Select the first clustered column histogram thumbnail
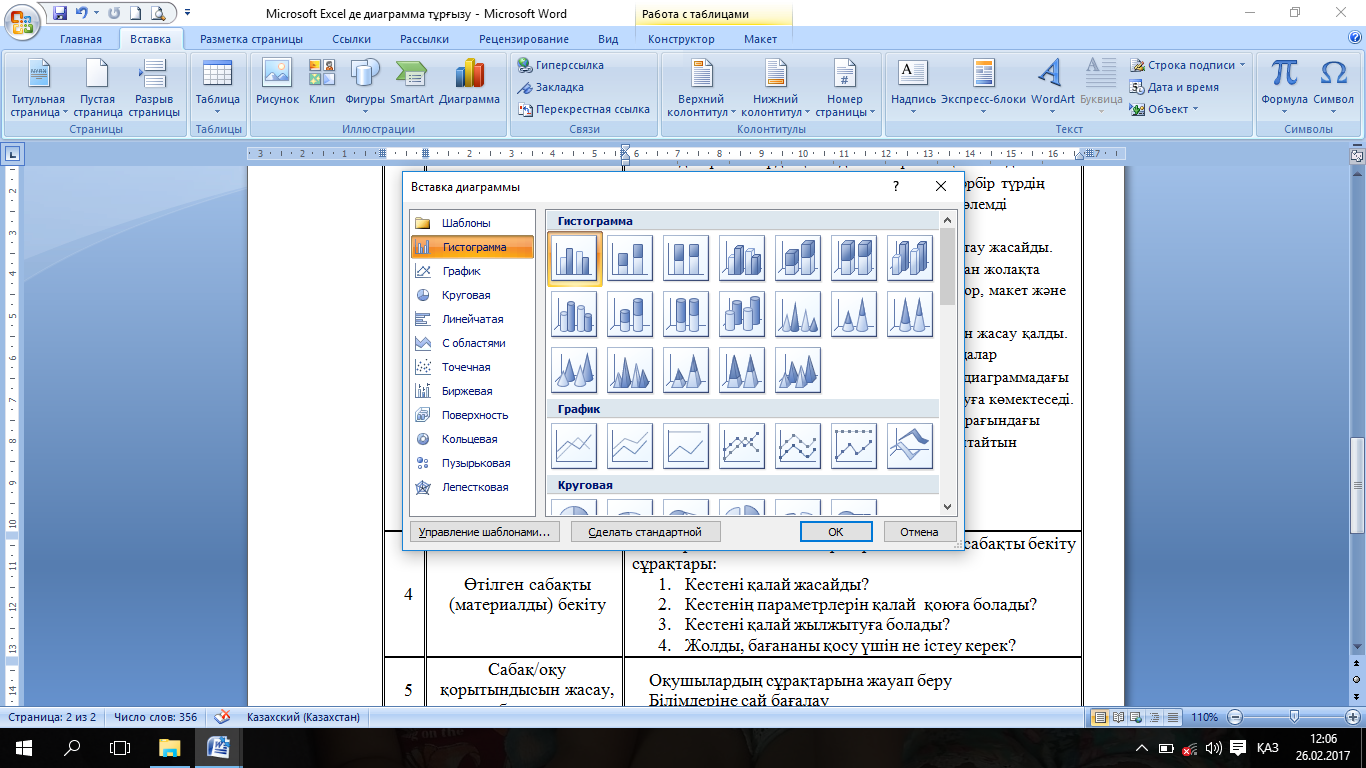Screen dimensions: 1366x768 point(574,258)
